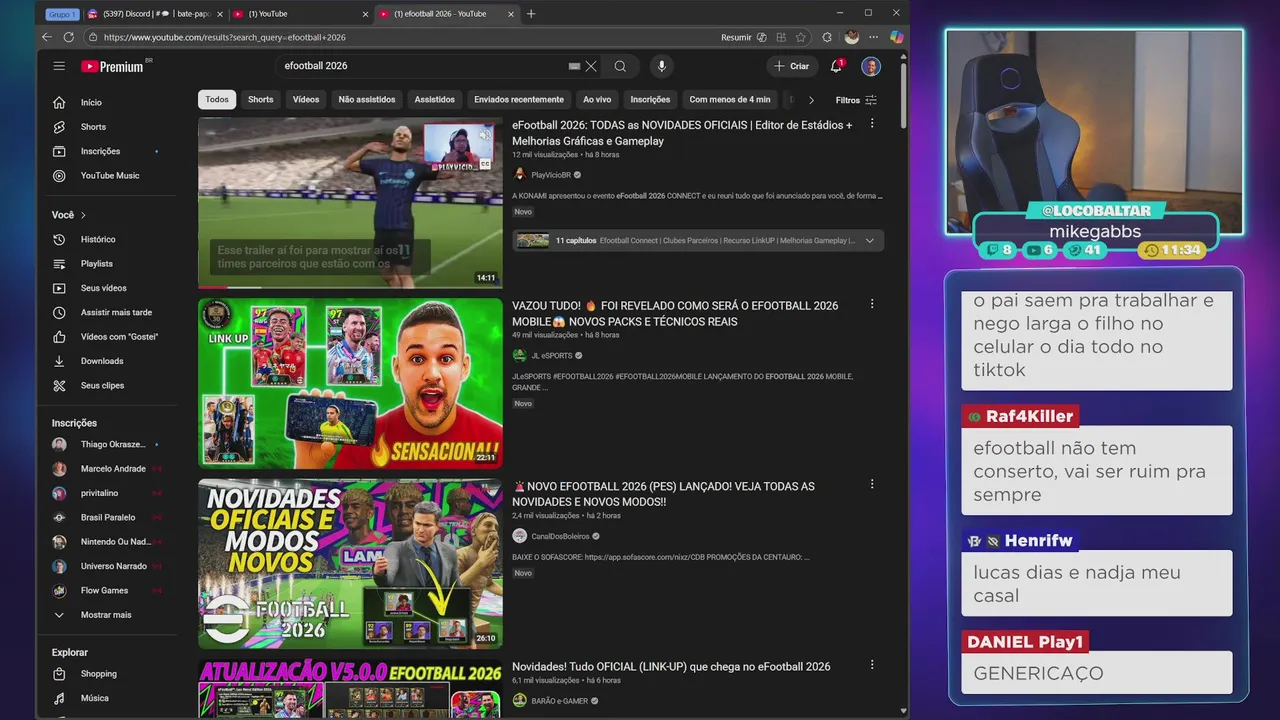Select the Ao vivo filter chip
The width and height of the screenshot is (1280, 720).
pyautogui.click(x=597, y=100)
